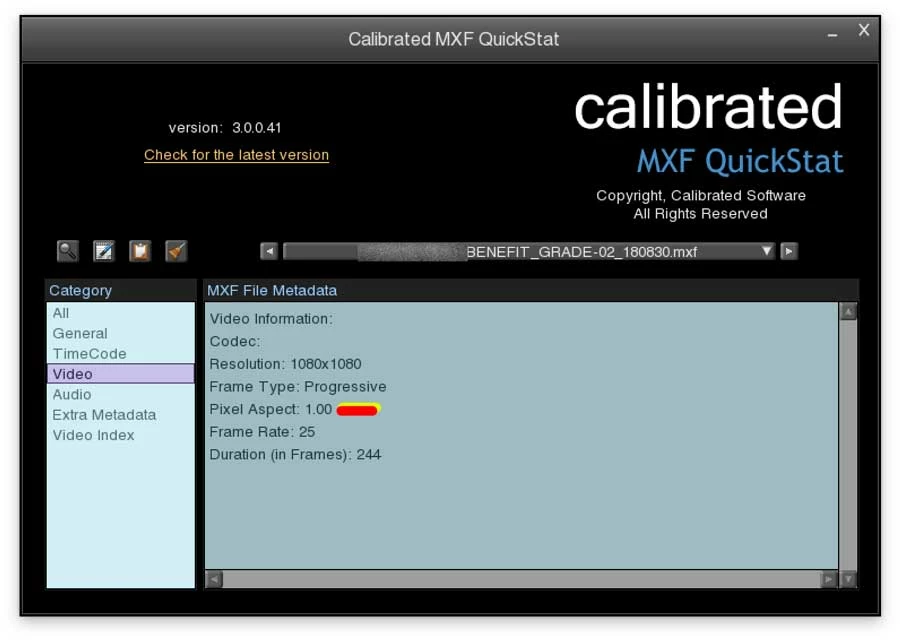Select the TimeCode category
This screenshot has width=900, height=640.
tap(121, 354)
